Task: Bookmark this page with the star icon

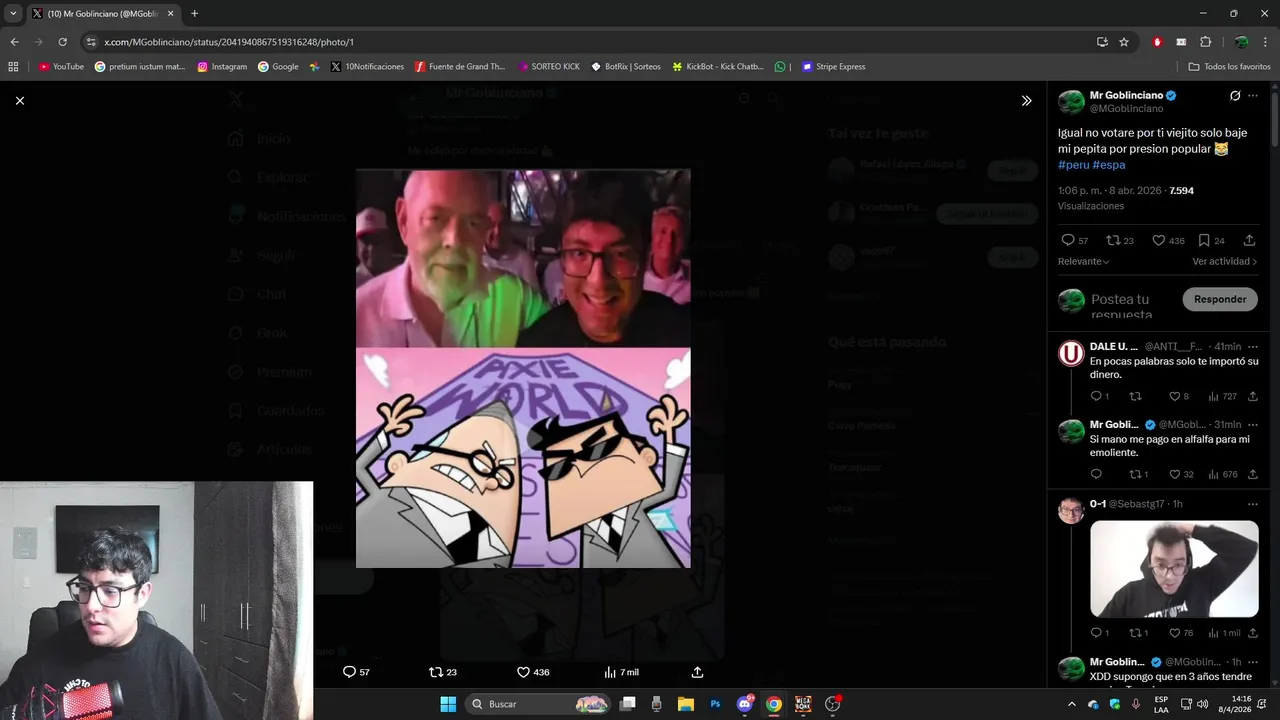Action: point(1124,42)
